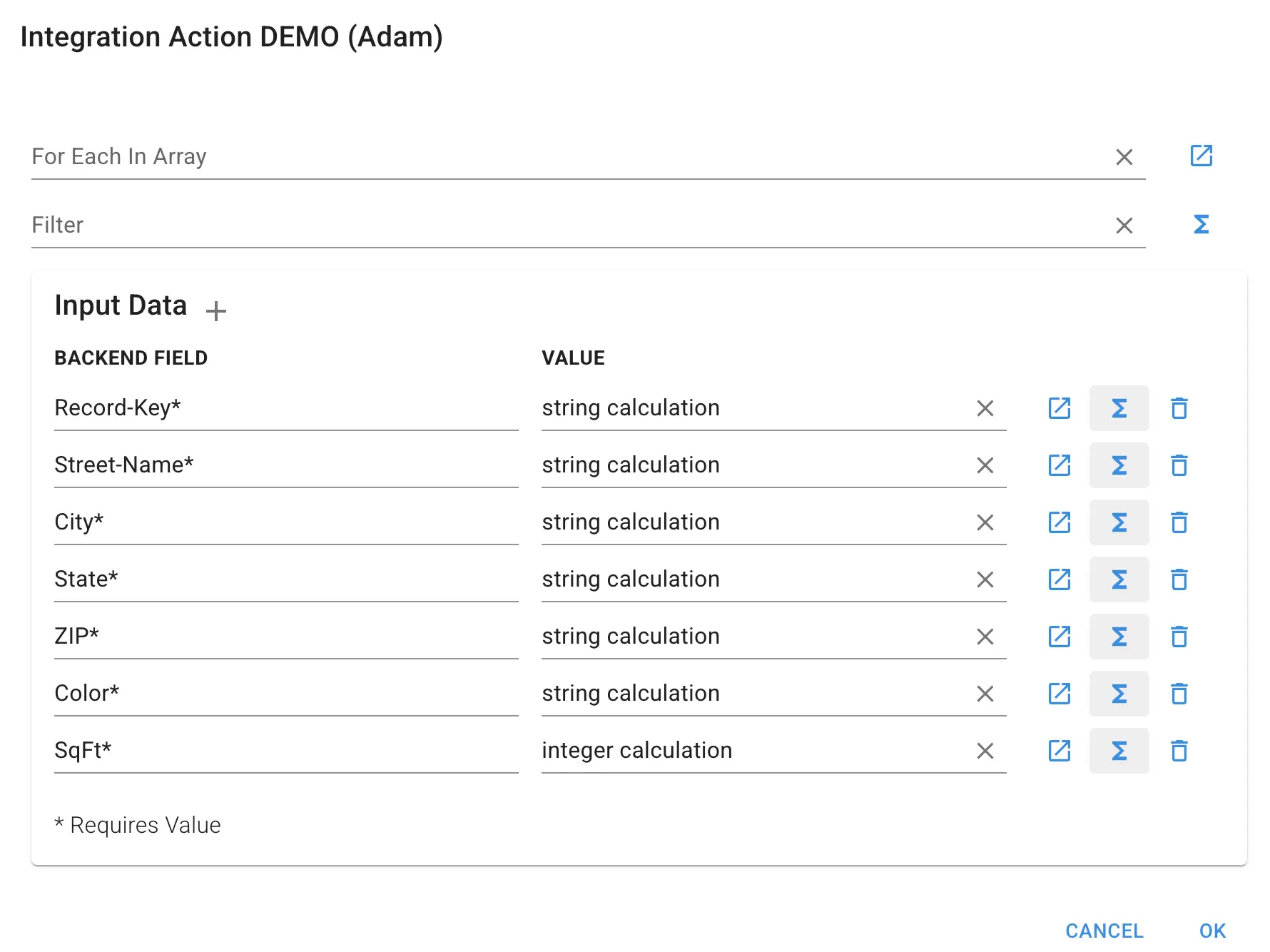Click inside the Filter input field
Screen dimensions: 1270x952
click(499, 226)
